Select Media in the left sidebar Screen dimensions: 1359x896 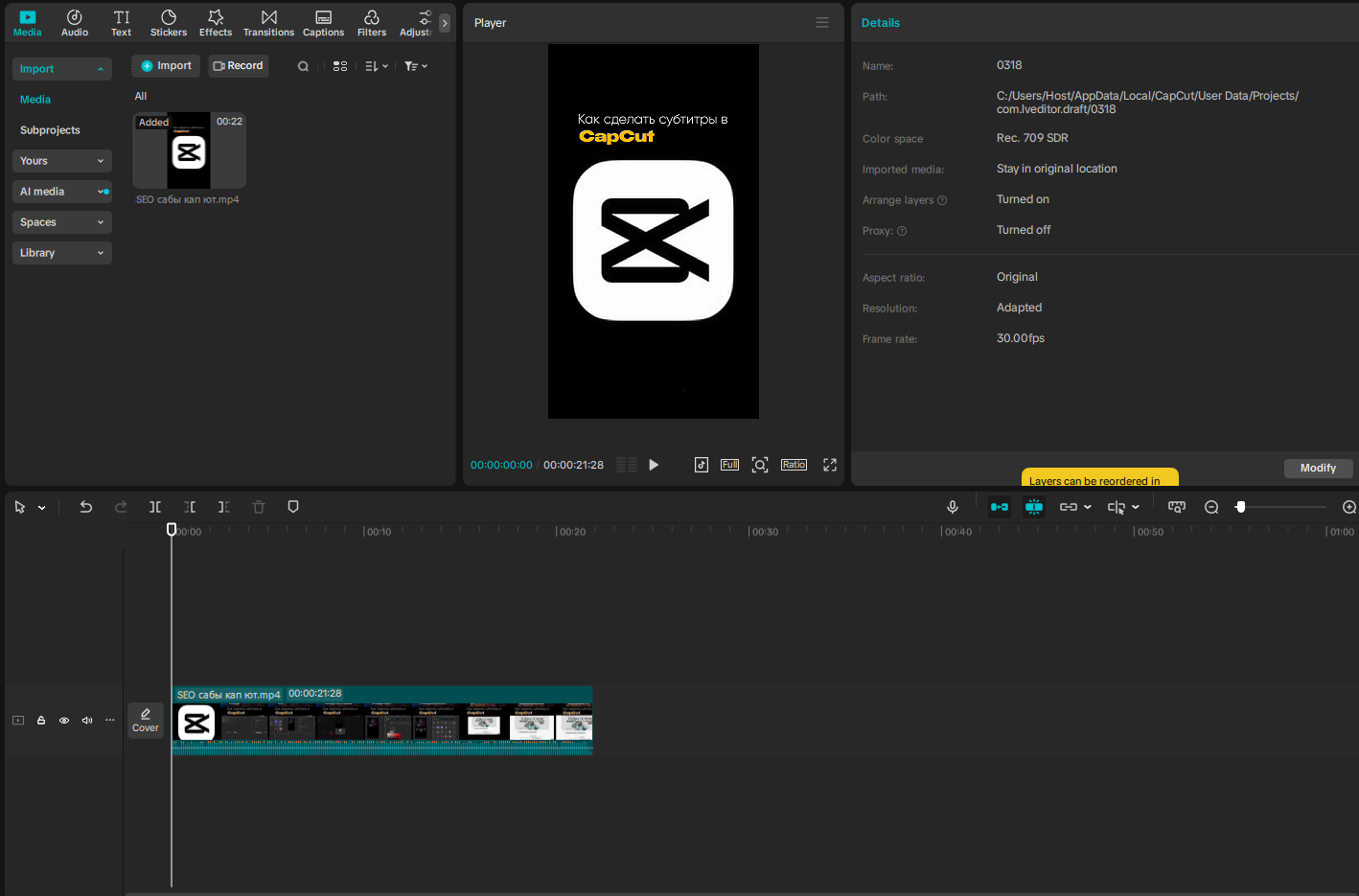pos(35,100)
